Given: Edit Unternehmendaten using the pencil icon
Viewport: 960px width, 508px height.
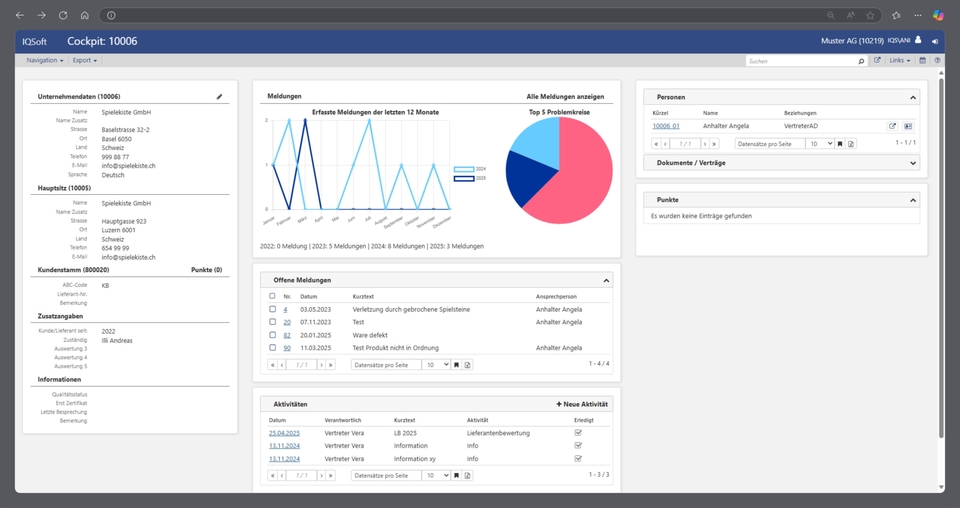Looking at the screenshot, I should click(220, 97).
